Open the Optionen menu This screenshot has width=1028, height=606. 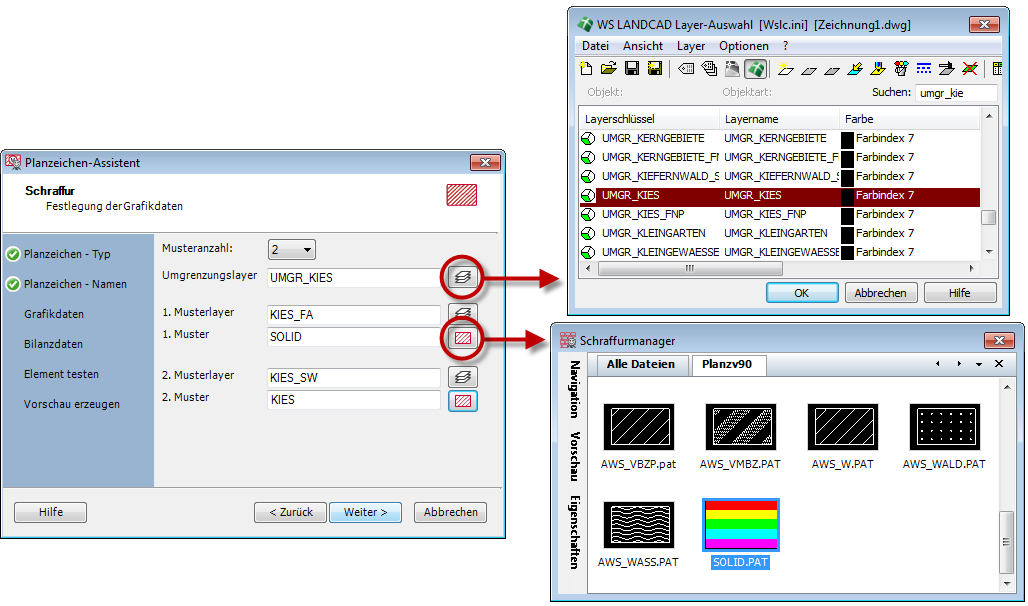click(744, 46)
